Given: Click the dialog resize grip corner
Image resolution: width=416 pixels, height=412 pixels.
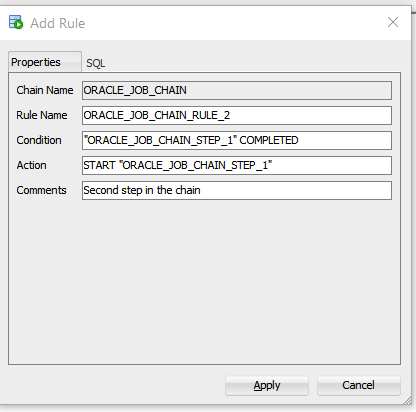Looking at the screenshot, I should [407, 400].
